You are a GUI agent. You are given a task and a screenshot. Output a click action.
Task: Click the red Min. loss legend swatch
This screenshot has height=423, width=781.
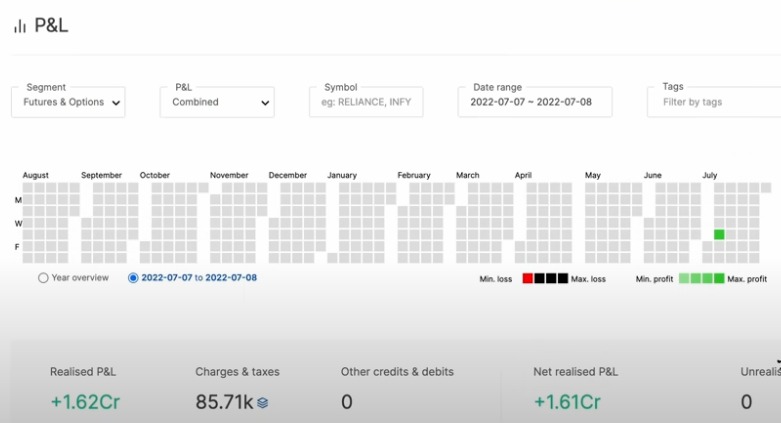pyautogui.click(x=528, y=279)
